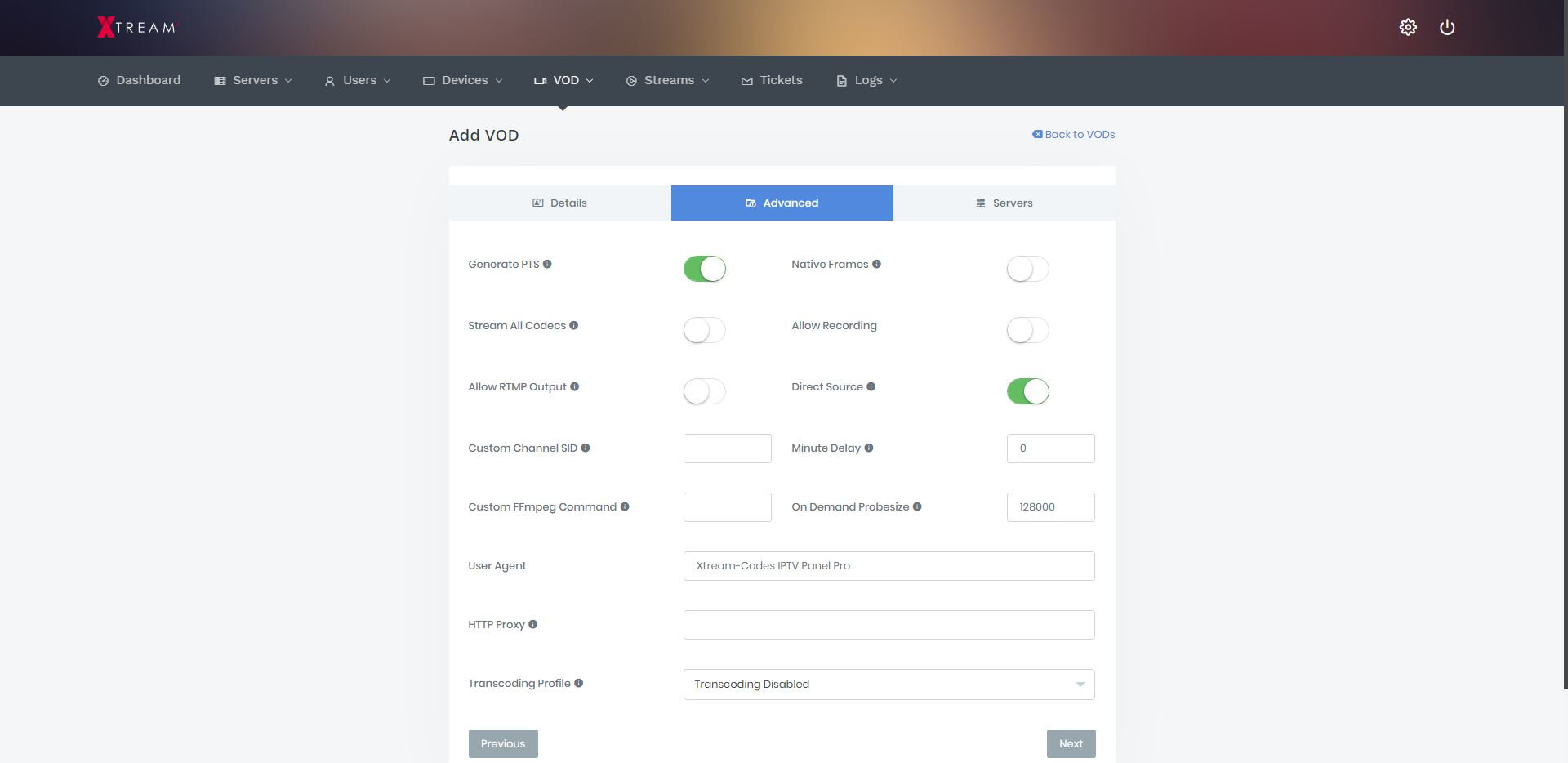Click the User Agent label
The height and width of the screenshot is (763, 1568).
497,565
